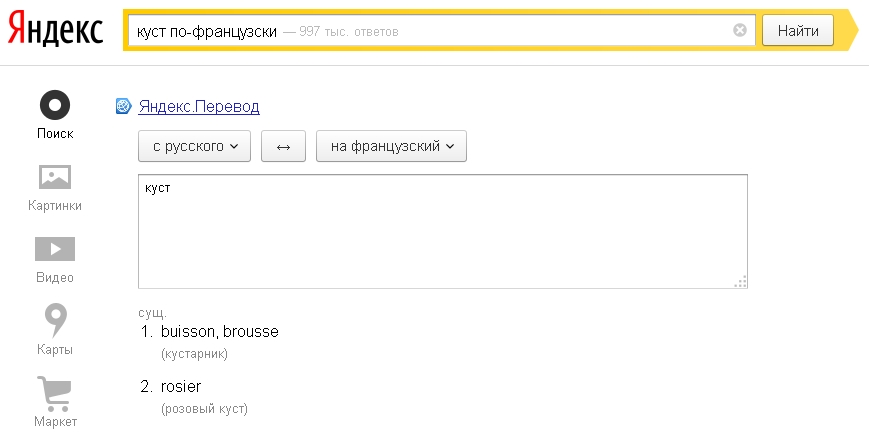Screen dimensions: 869x439
Task: Click the text area resize handle corner
Action: point(741,282)
